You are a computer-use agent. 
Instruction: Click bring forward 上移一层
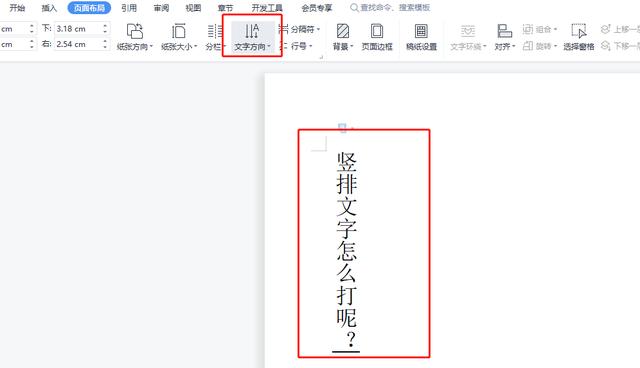pyautogui.click(x=620, y=29)
